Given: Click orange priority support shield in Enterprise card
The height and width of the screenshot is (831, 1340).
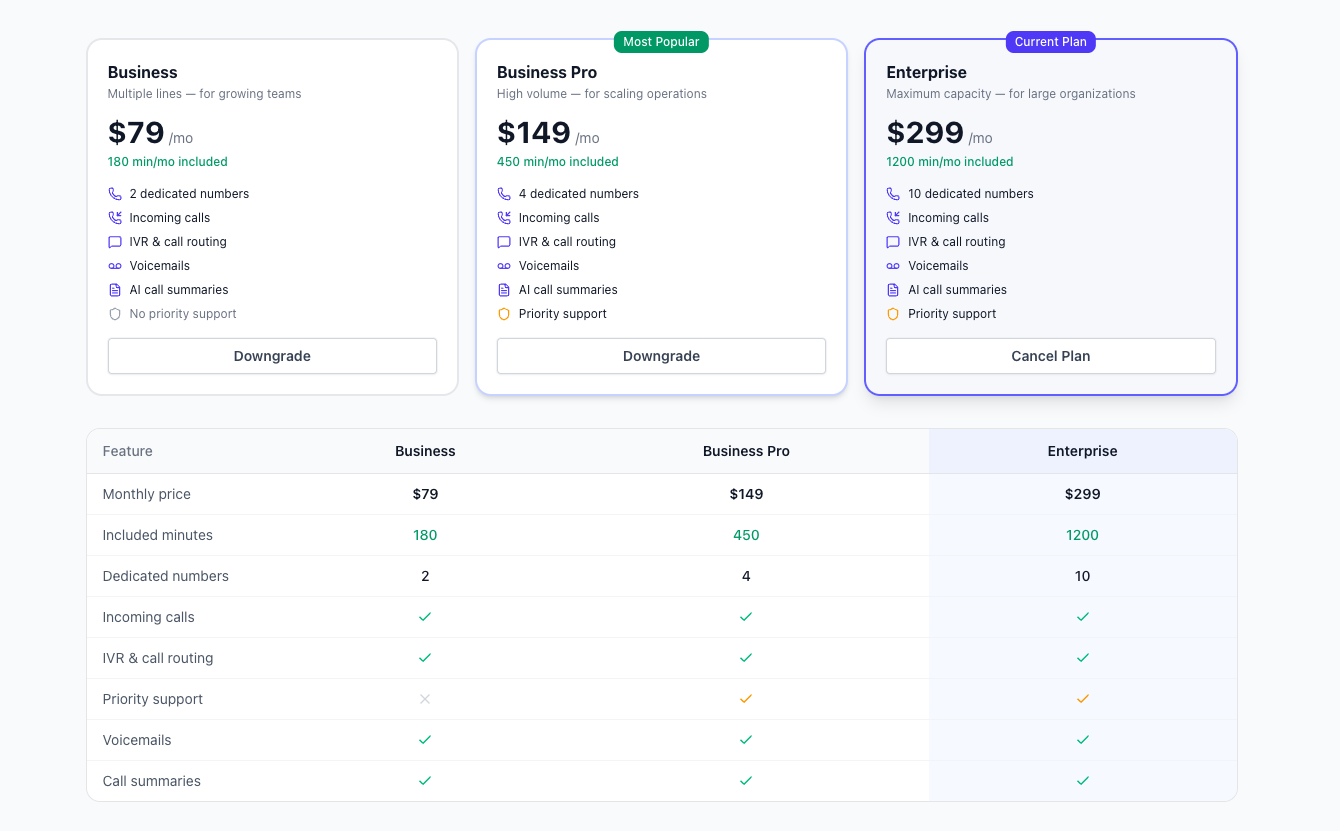Looking at the screenshot, I should point(893,314).
